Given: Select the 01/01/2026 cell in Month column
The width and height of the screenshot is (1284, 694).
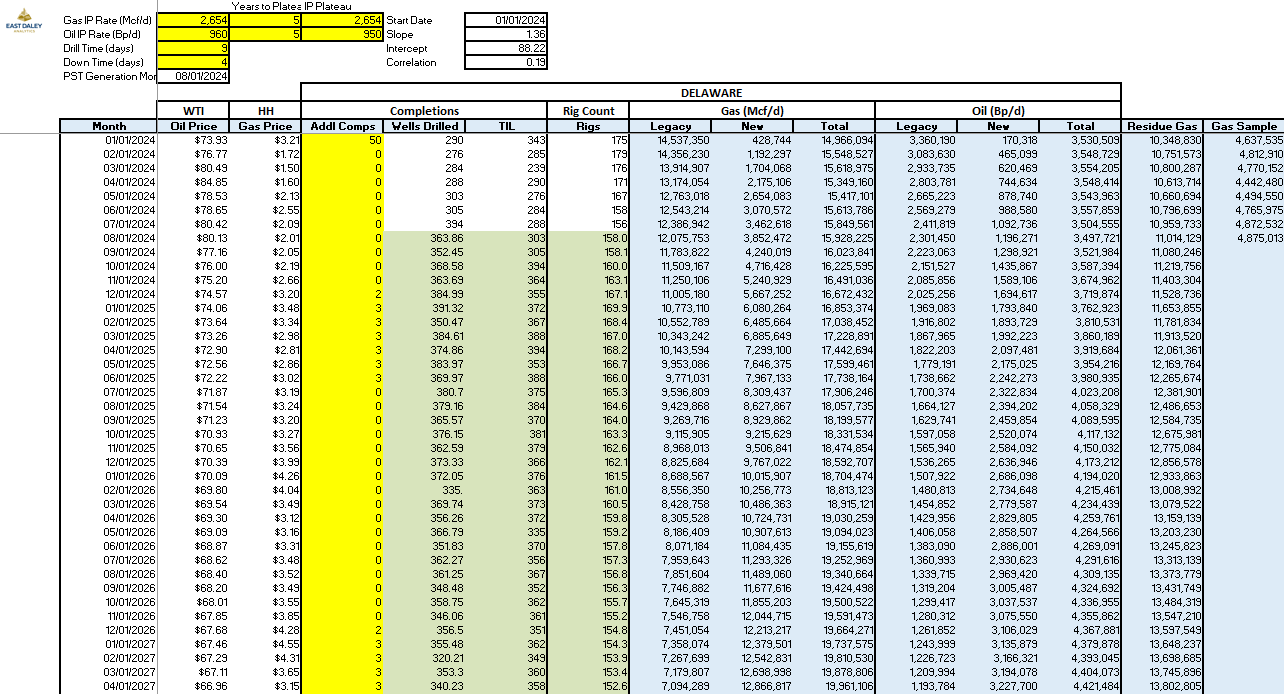Looking at the screenshot, I should (x=109, y=476).
